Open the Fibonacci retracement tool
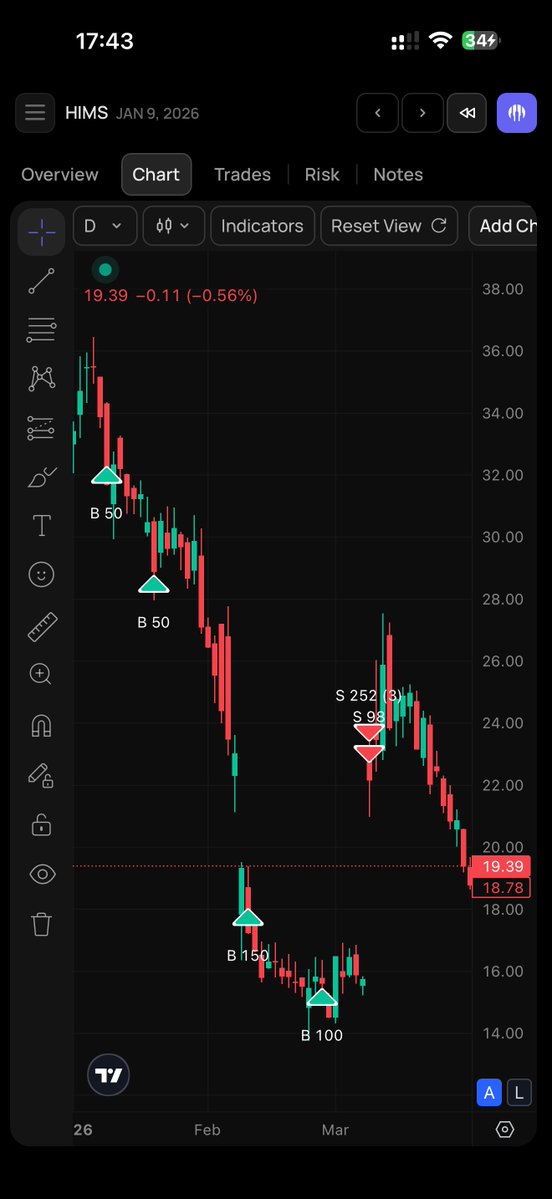Viewport: 552px width, 1199px height. (x=41, y=330)
